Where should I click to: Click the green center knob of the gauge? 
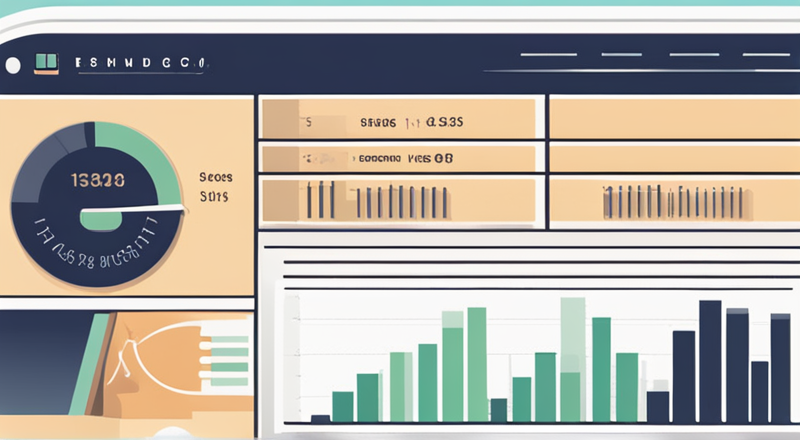point(101,219)
